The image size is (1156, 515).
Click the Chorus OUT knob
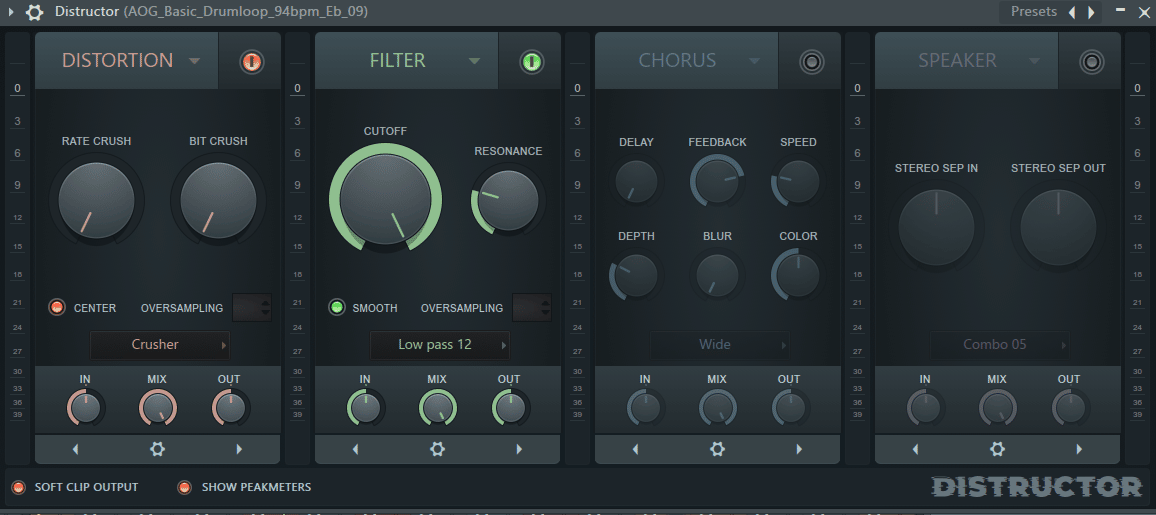pos(790,408)
